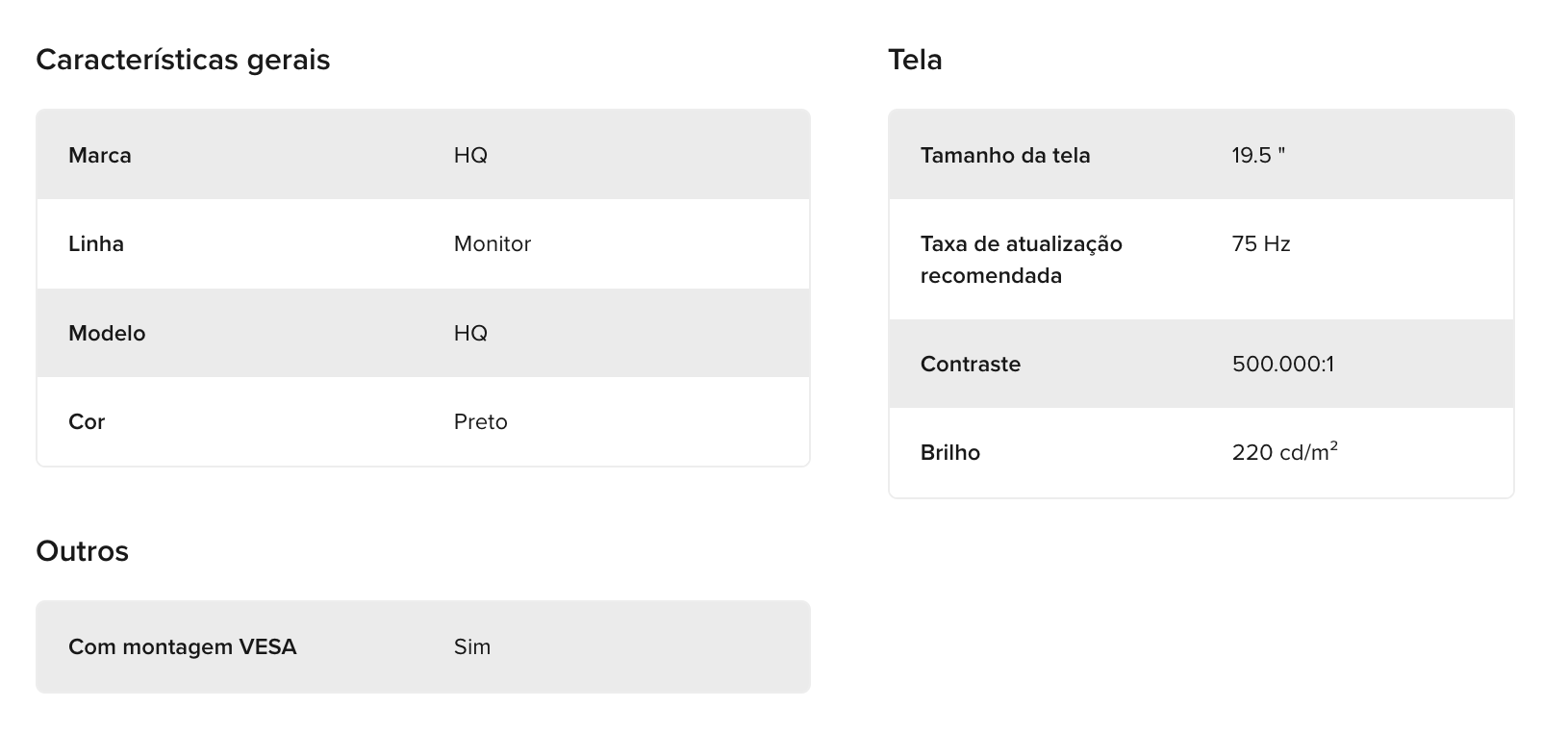Click the 'Sim' value for VESA

(472, 646)
